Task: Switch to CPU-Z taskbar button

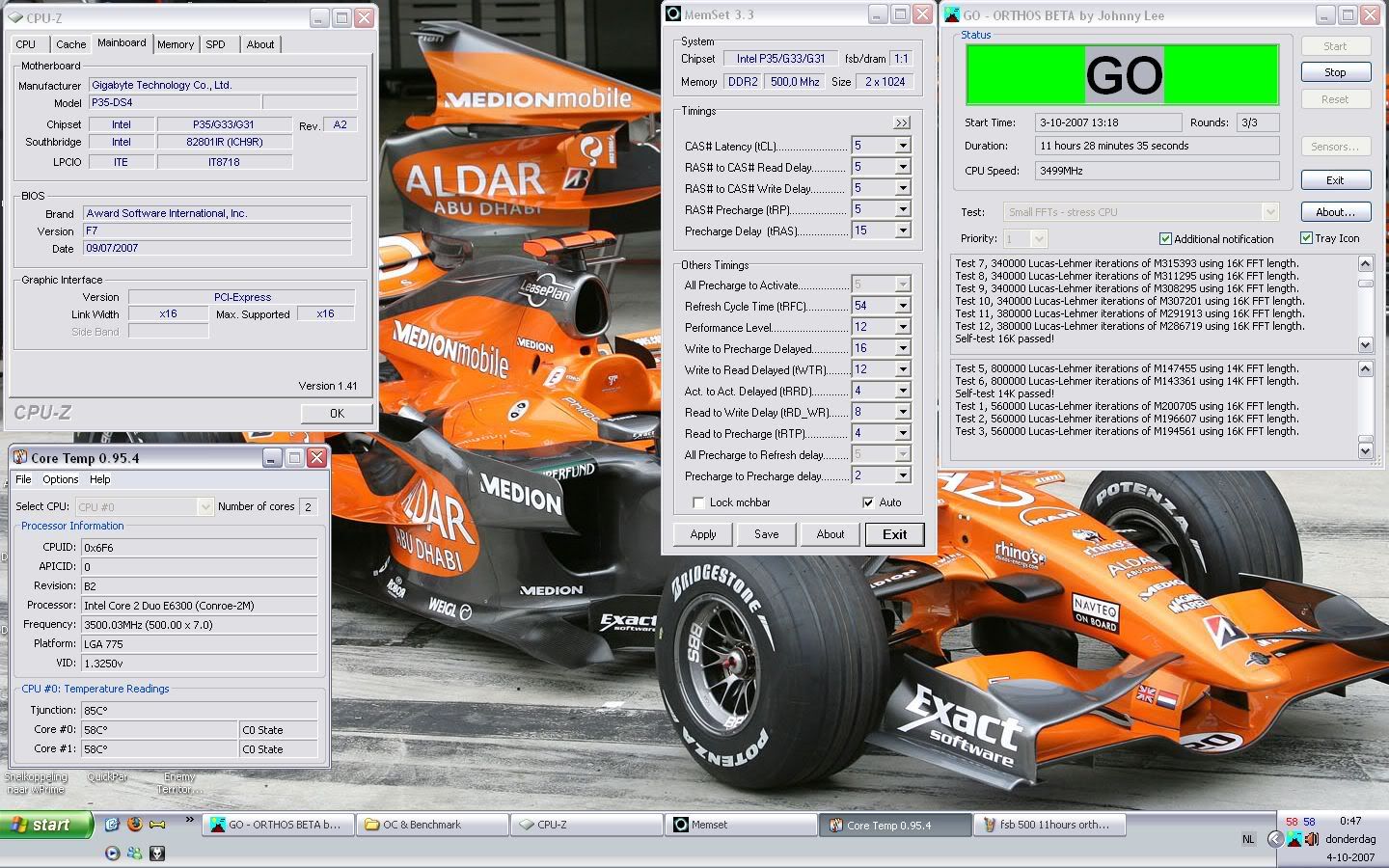Action: 586,825
